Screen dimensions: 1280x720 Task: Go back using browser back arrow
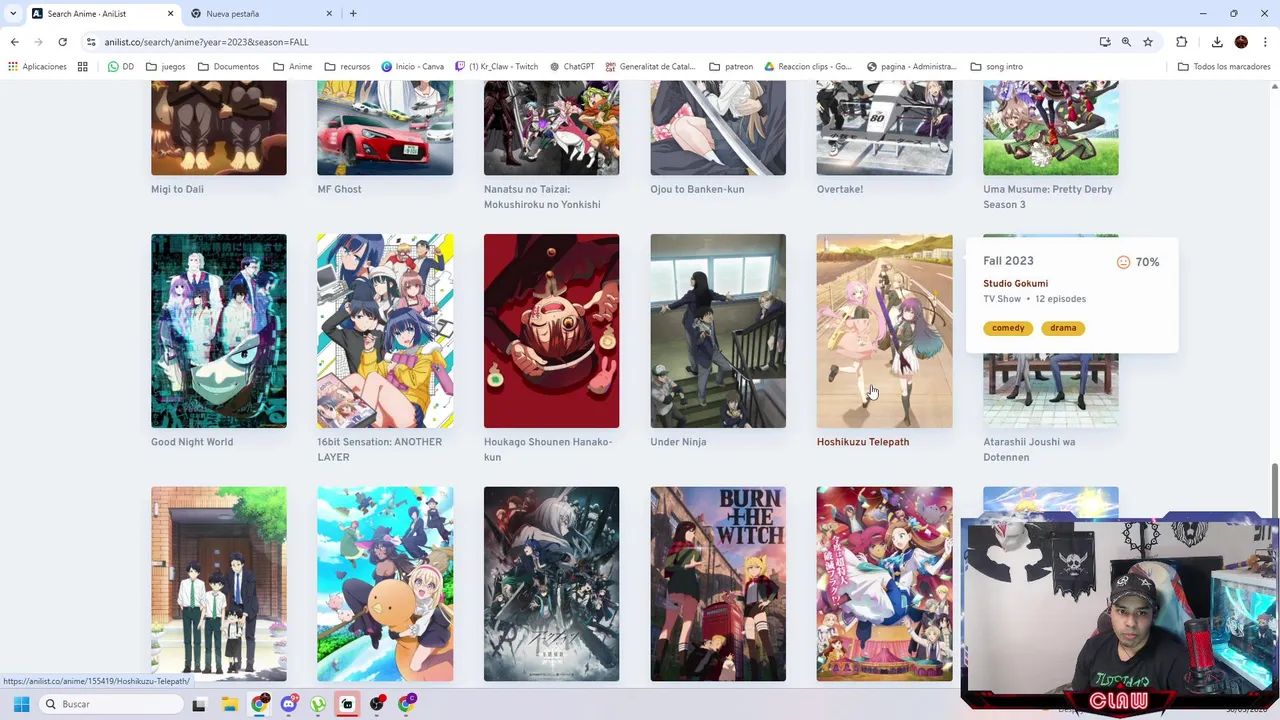pos(14,42)
